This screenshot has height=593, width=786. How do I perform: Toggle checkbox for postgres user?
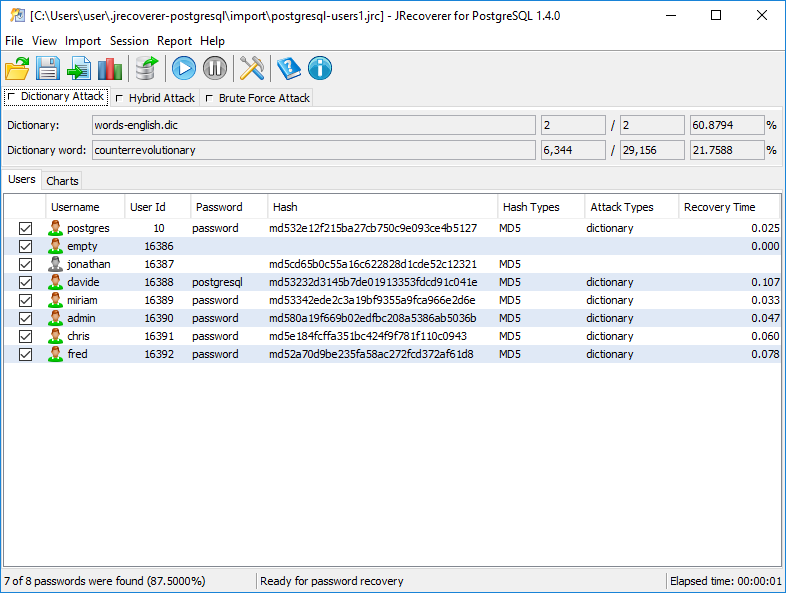coord(26,229)
